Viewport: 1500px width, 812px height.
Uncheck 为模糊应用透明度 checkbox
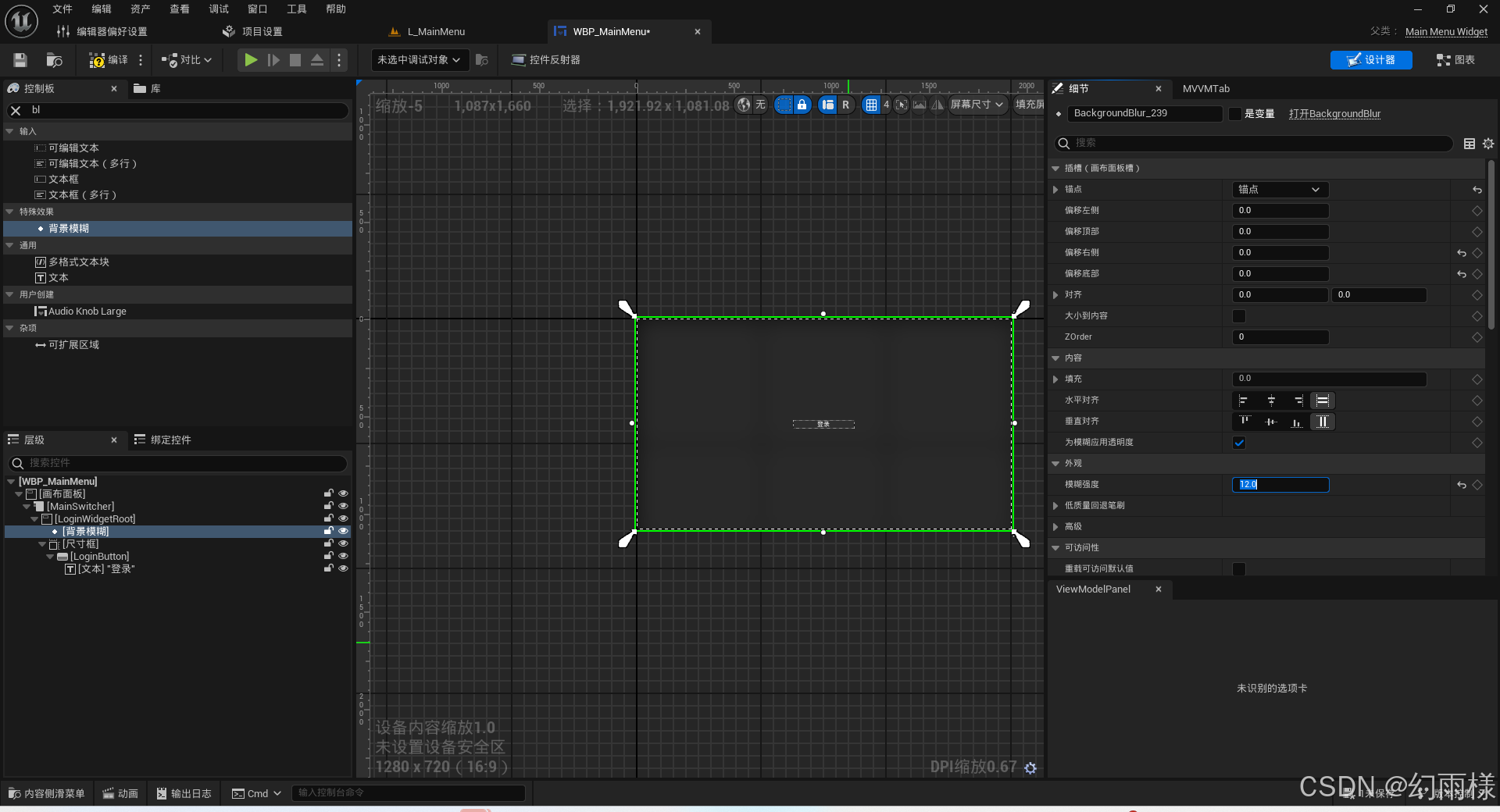point(1239,443)
